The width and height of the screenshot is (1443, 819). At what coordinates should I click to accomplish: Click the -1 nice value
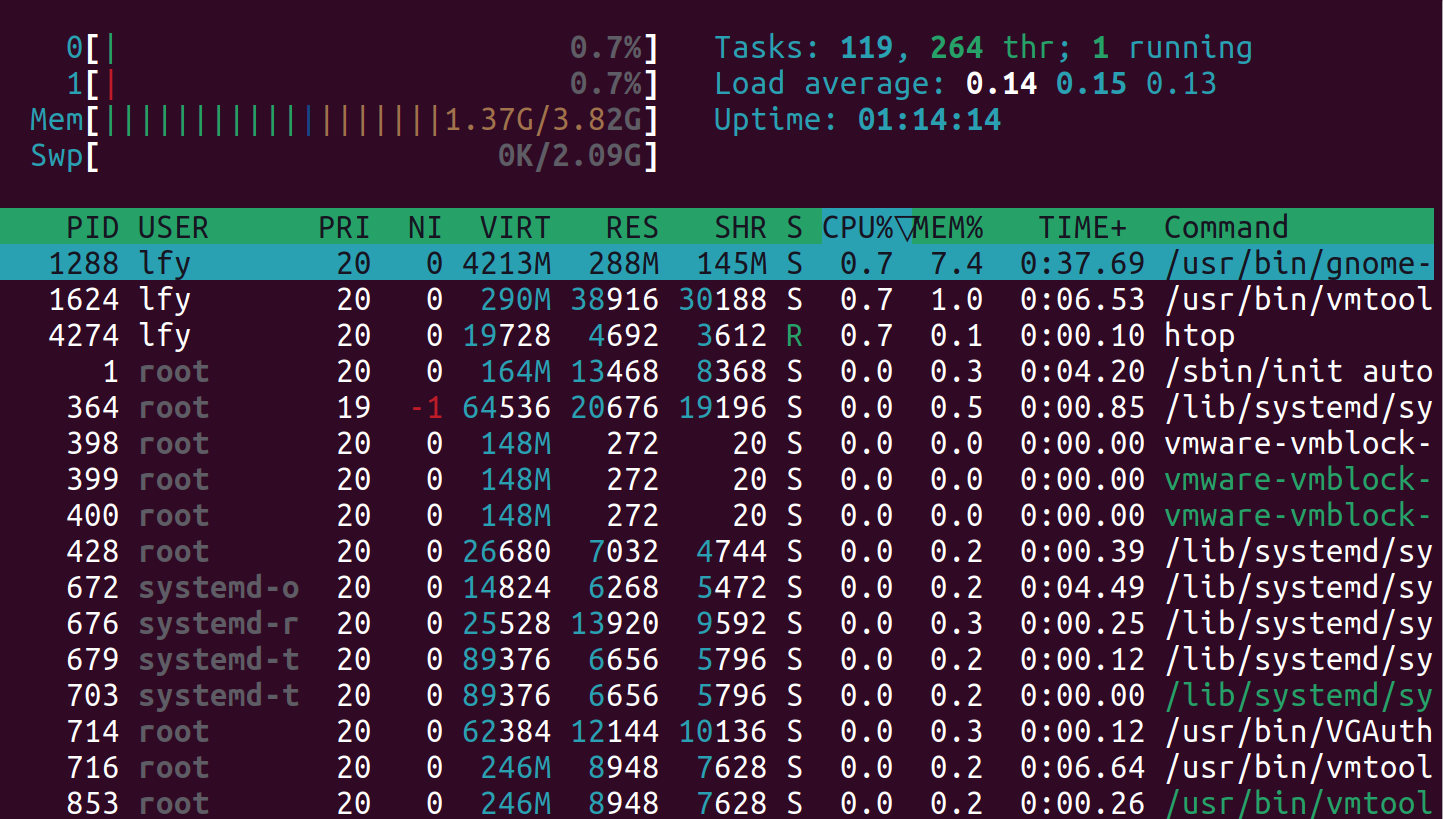(427, 408)
